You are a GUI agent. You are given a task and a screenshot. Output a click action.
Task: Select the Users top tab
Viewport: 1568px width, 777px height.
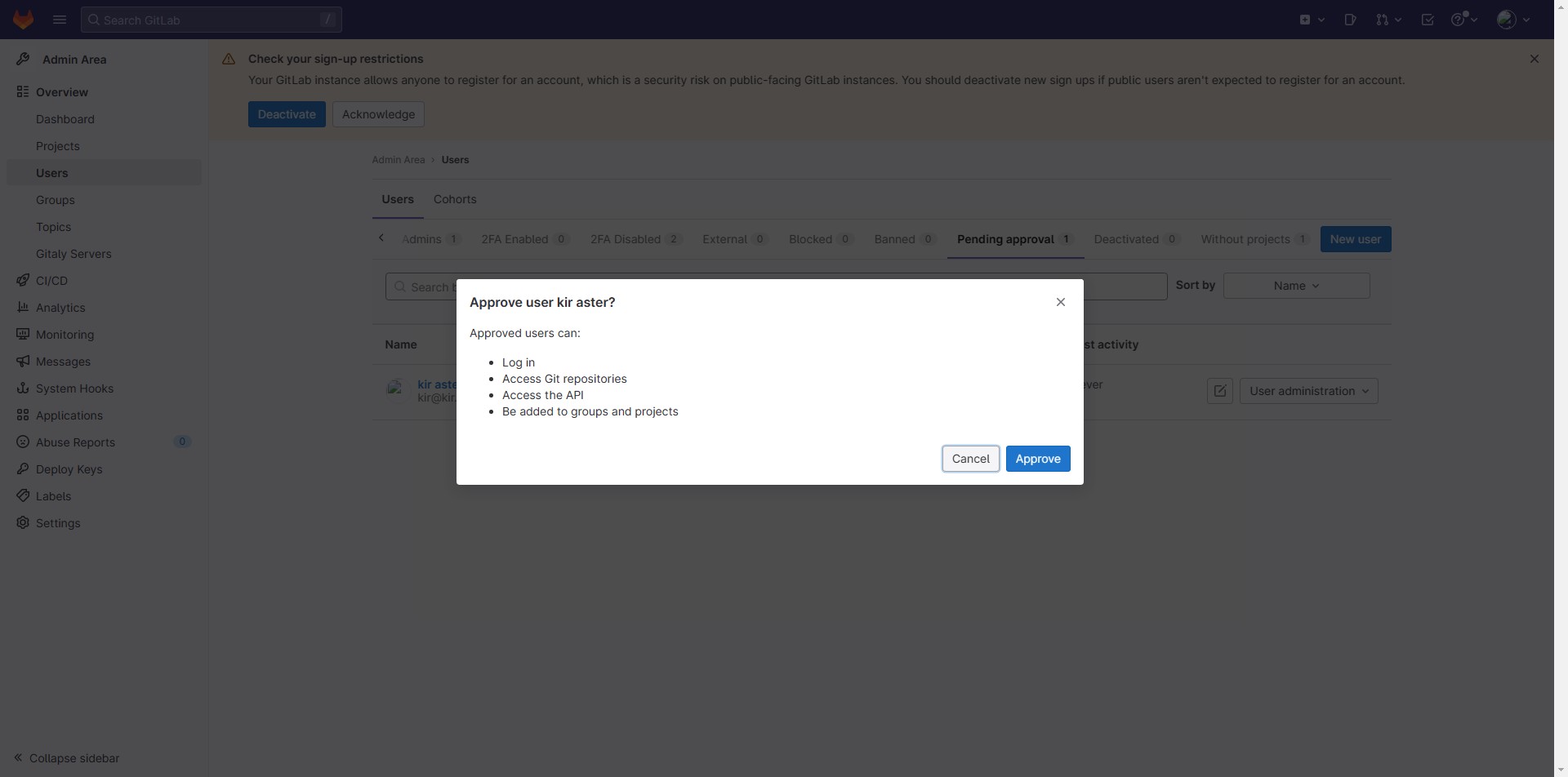[x=398, y=199]
